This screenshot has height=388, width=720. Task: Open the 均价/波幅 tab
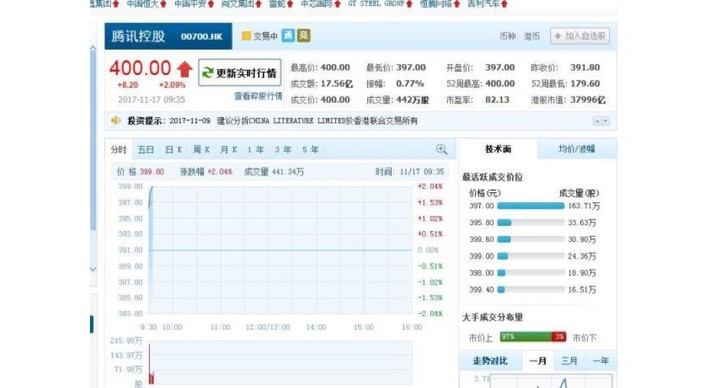[x=577, y=149]
